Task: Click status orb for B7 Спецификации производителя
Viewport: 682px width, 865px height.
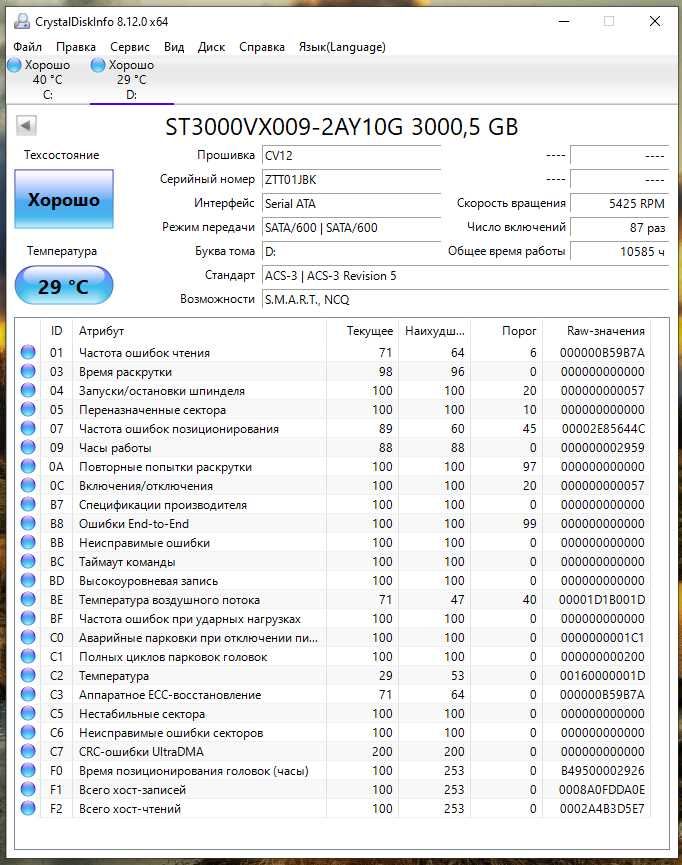Action: coord(28,504)
